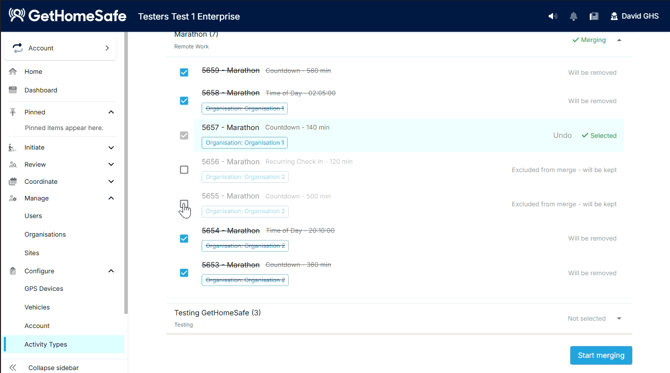670x373 pixels.
Task: Expand the Initiate menu chevron
Action: point(111,147)
